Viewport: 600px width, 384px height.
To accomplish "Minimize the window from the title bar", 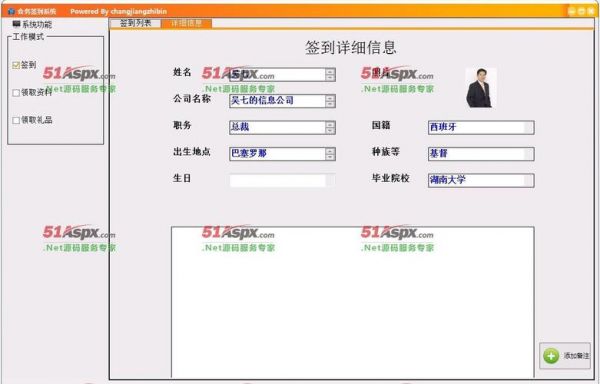I will [x=572, y=11].
